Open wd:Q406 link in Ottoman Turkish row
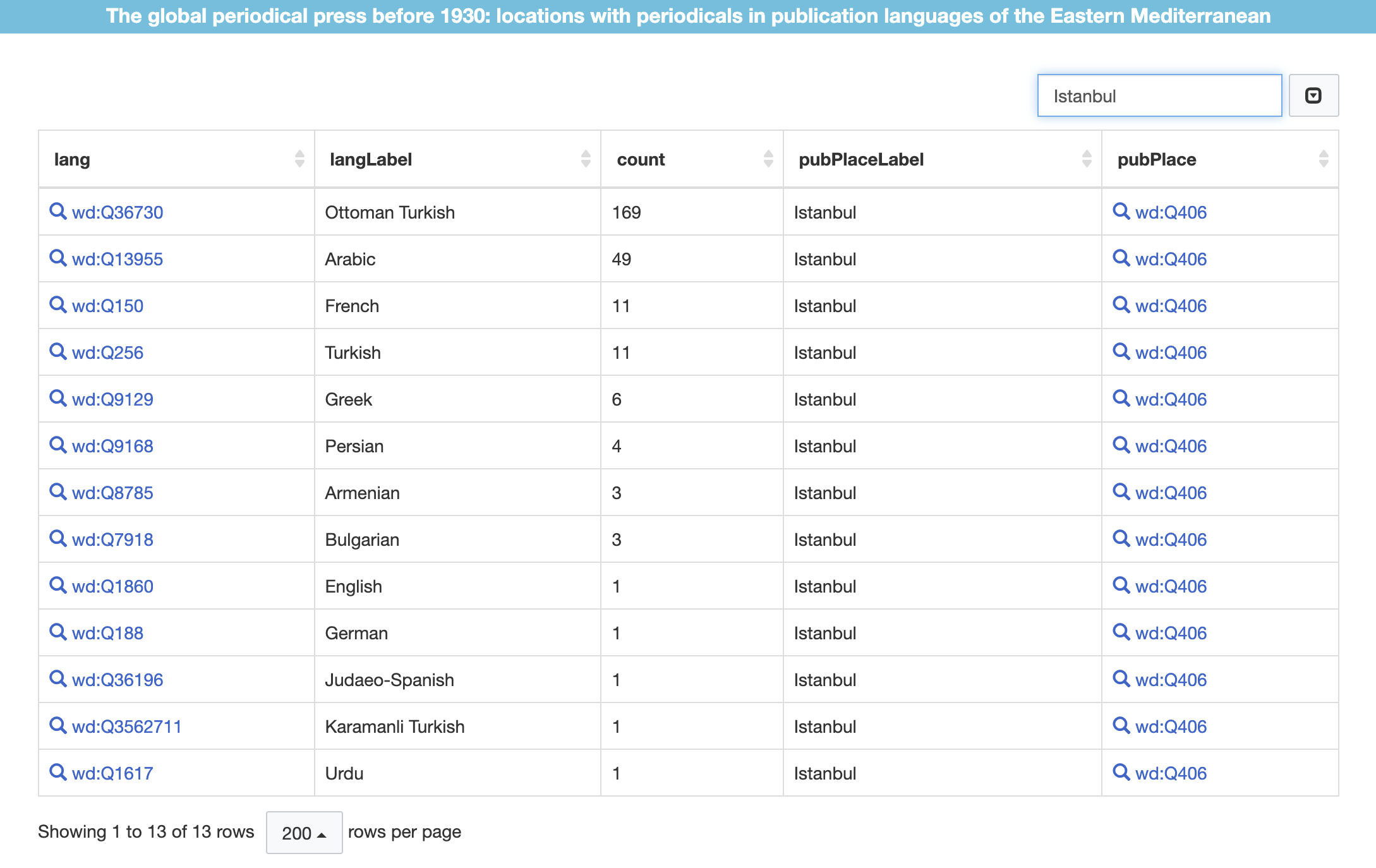This screenshot has height=868, width=1376. pos(1170,212)
